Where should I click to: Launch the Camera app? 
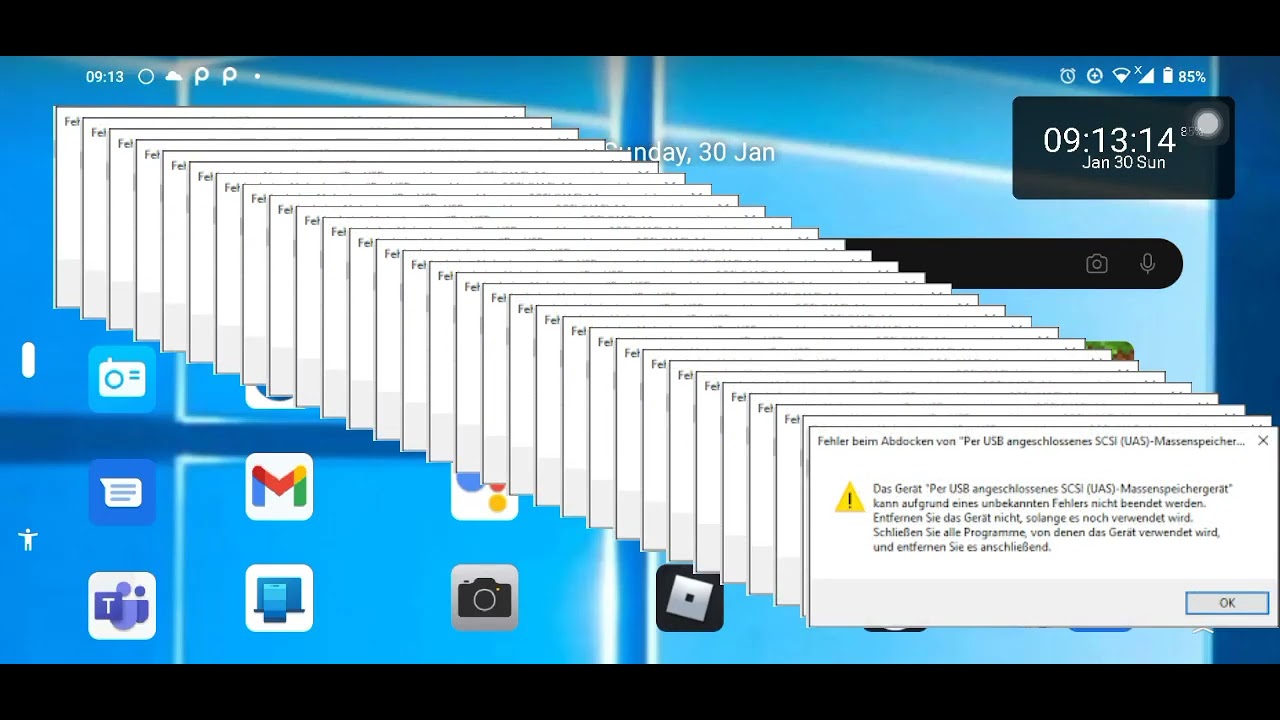click(x=484, y=598)
